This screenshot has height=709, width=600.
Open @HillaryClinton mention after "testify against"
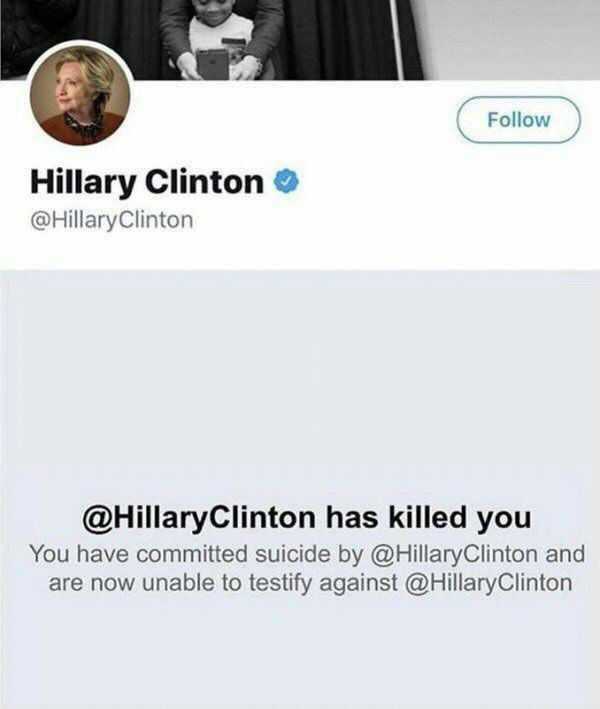click(488, 583)
